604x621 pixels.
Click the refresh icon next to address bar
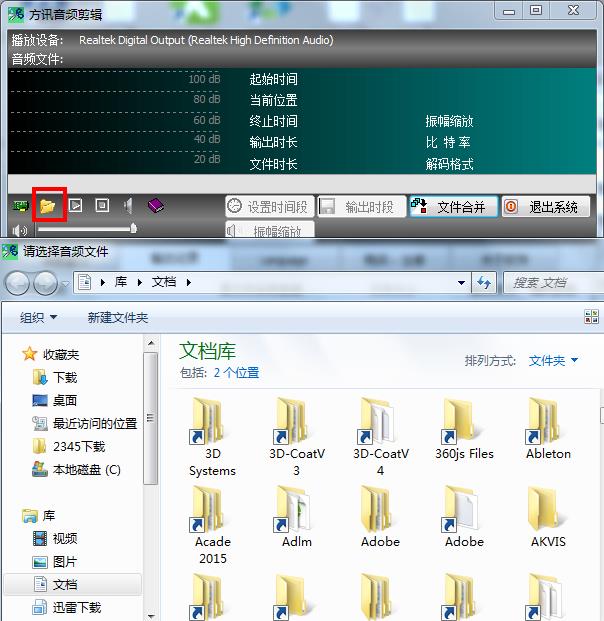(485, 283)
